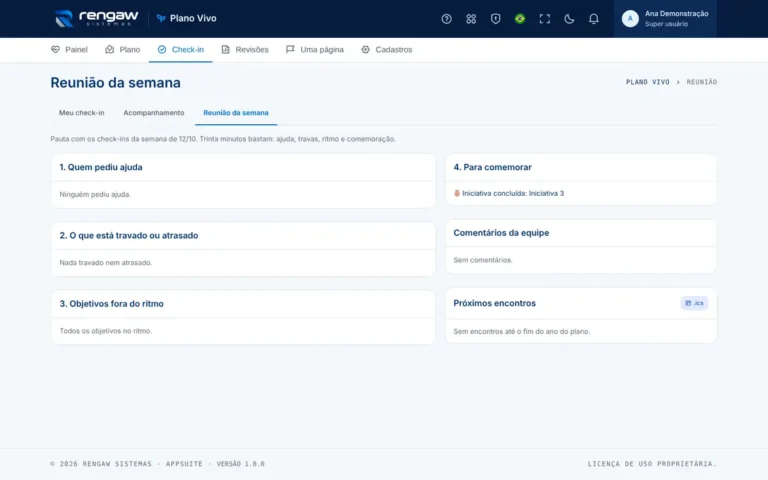768x480 pixels.
Task: Click the Cadastros gear icon
Action: 365,49
